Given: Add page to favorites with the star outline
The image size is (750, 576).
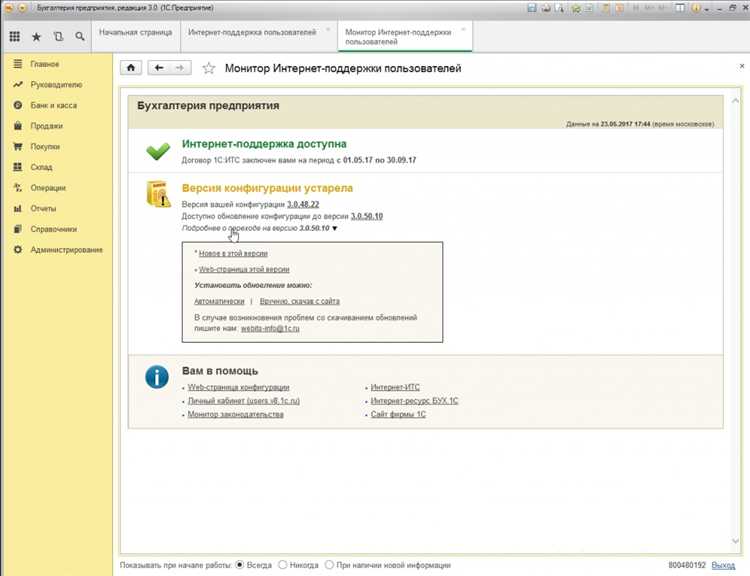Looking at the screenshot, I should click(x=209, y=68).
